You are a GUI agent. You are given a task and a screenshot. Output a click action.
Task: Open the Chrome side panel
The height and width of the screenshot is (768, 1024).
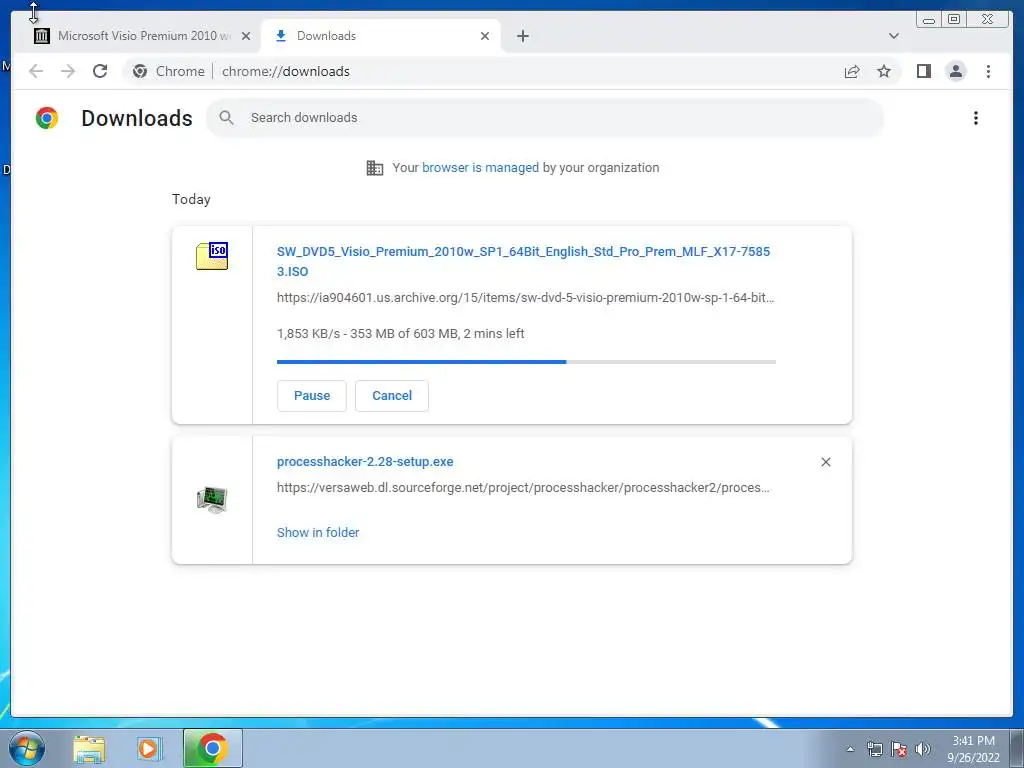point(923,71)
